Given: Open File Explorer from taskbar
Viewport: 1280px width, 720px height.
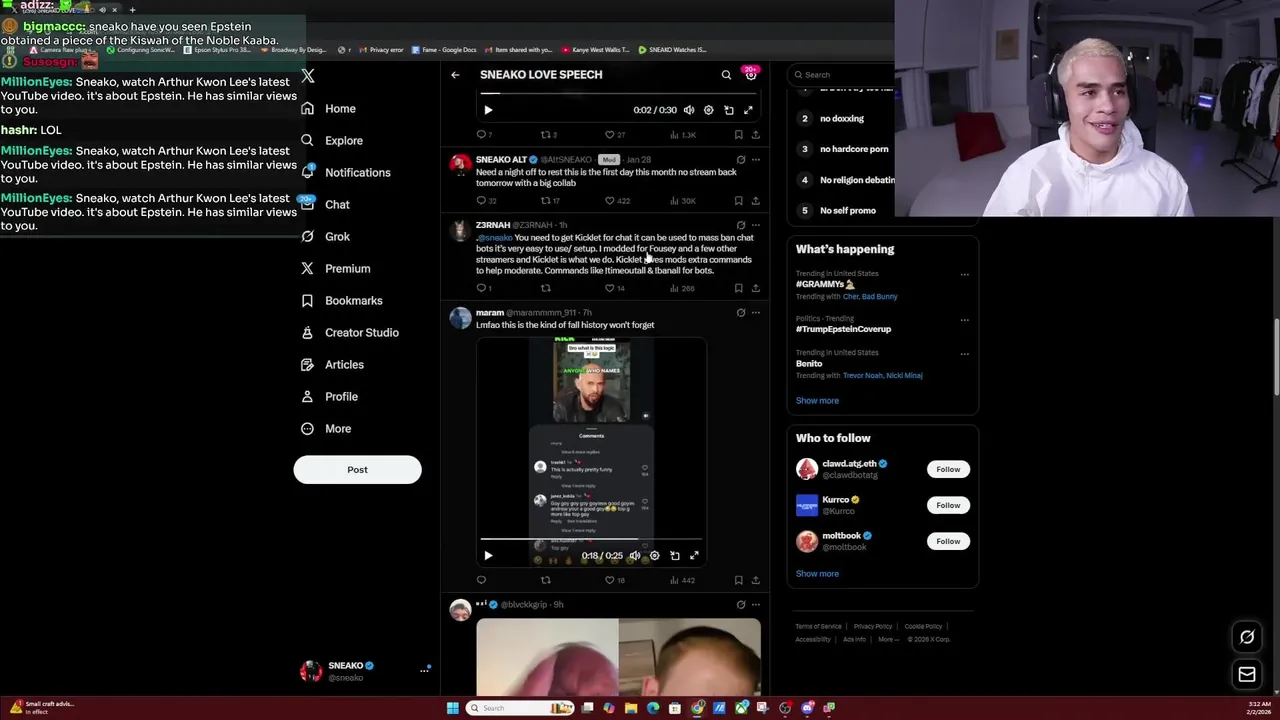Looking at the screenshot, I should pos(631,708).
